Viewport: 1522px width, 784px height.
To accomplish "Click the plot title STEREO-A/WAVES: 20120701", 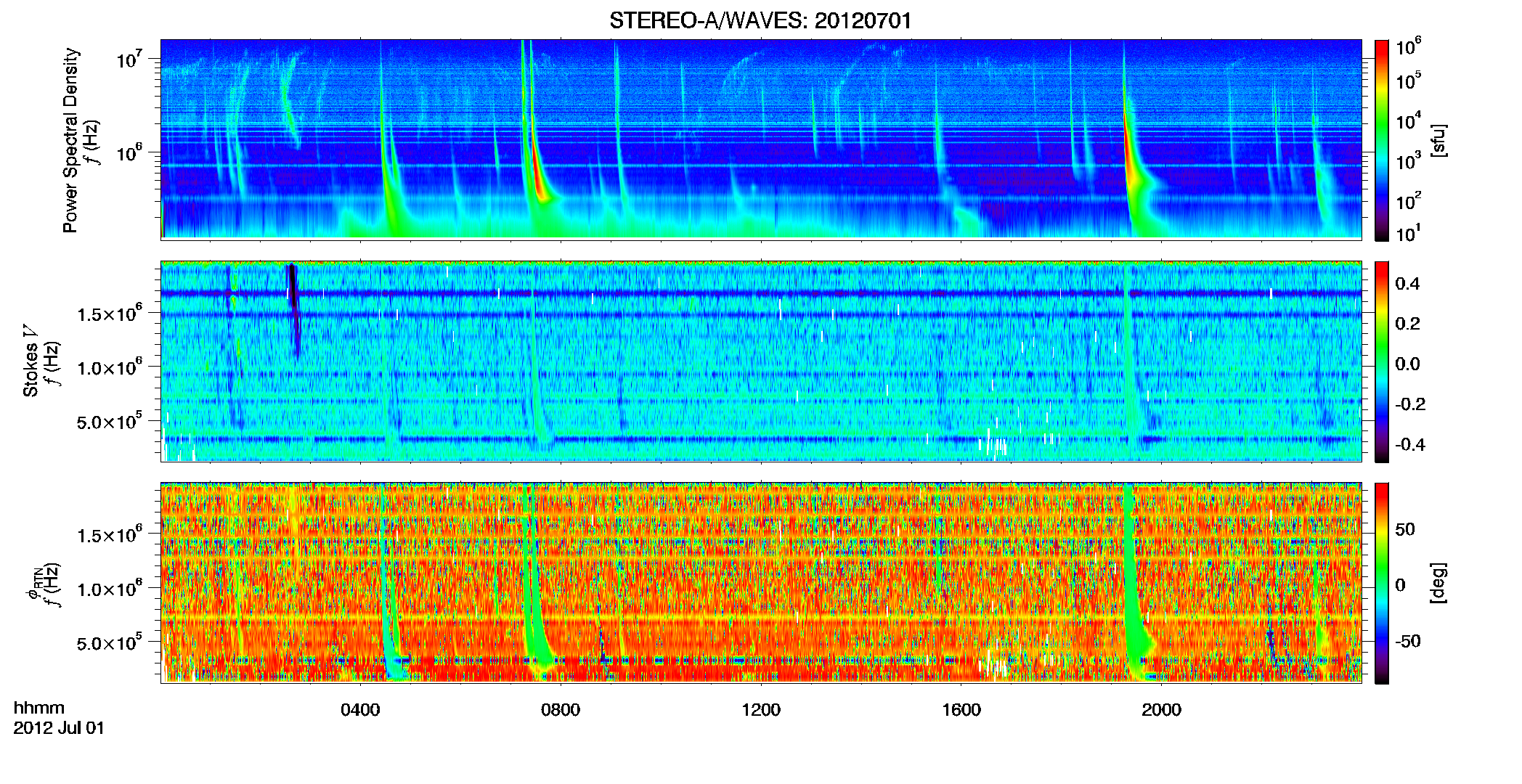I will (760, 20).
